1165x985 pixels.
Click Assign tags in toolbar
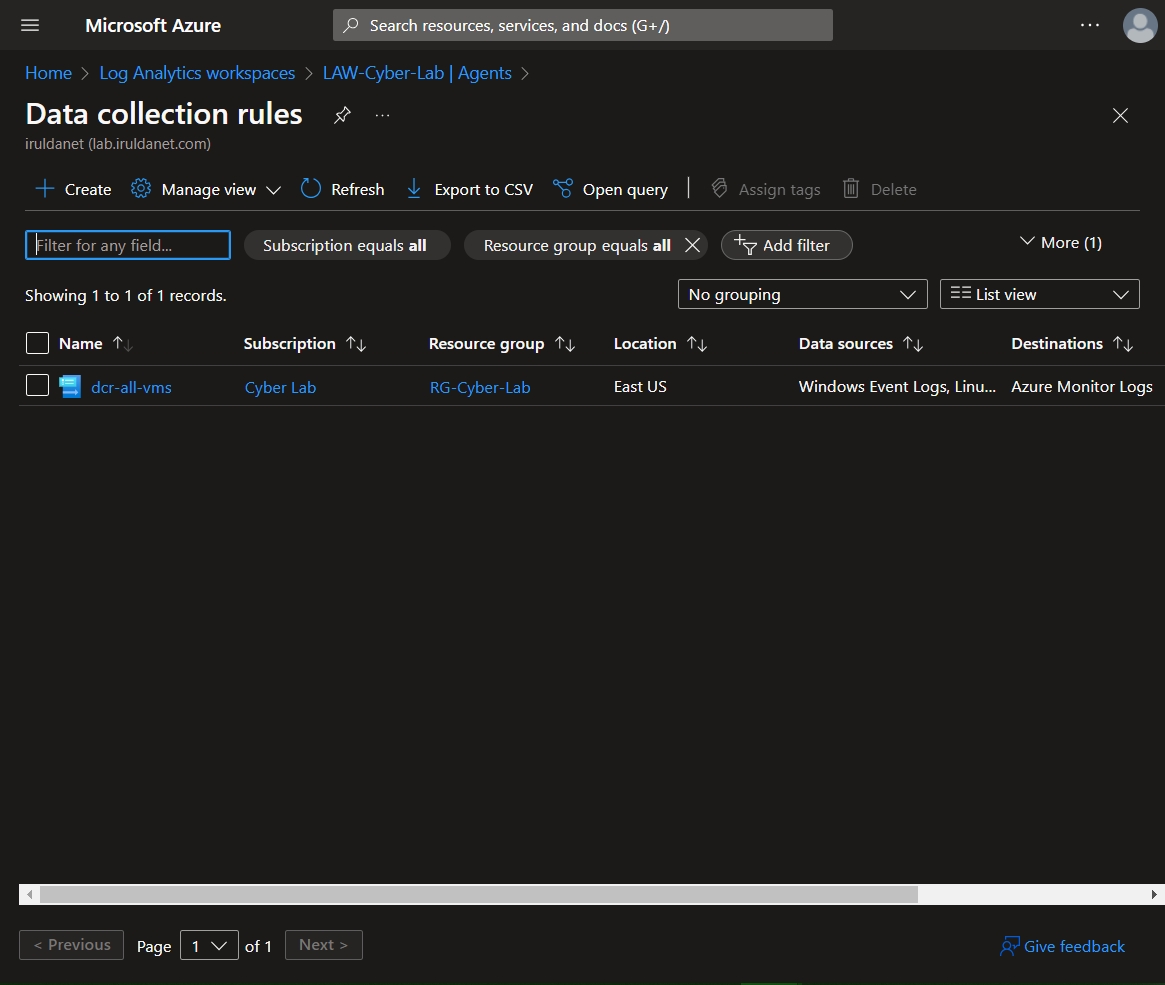(x=765, y=189)
